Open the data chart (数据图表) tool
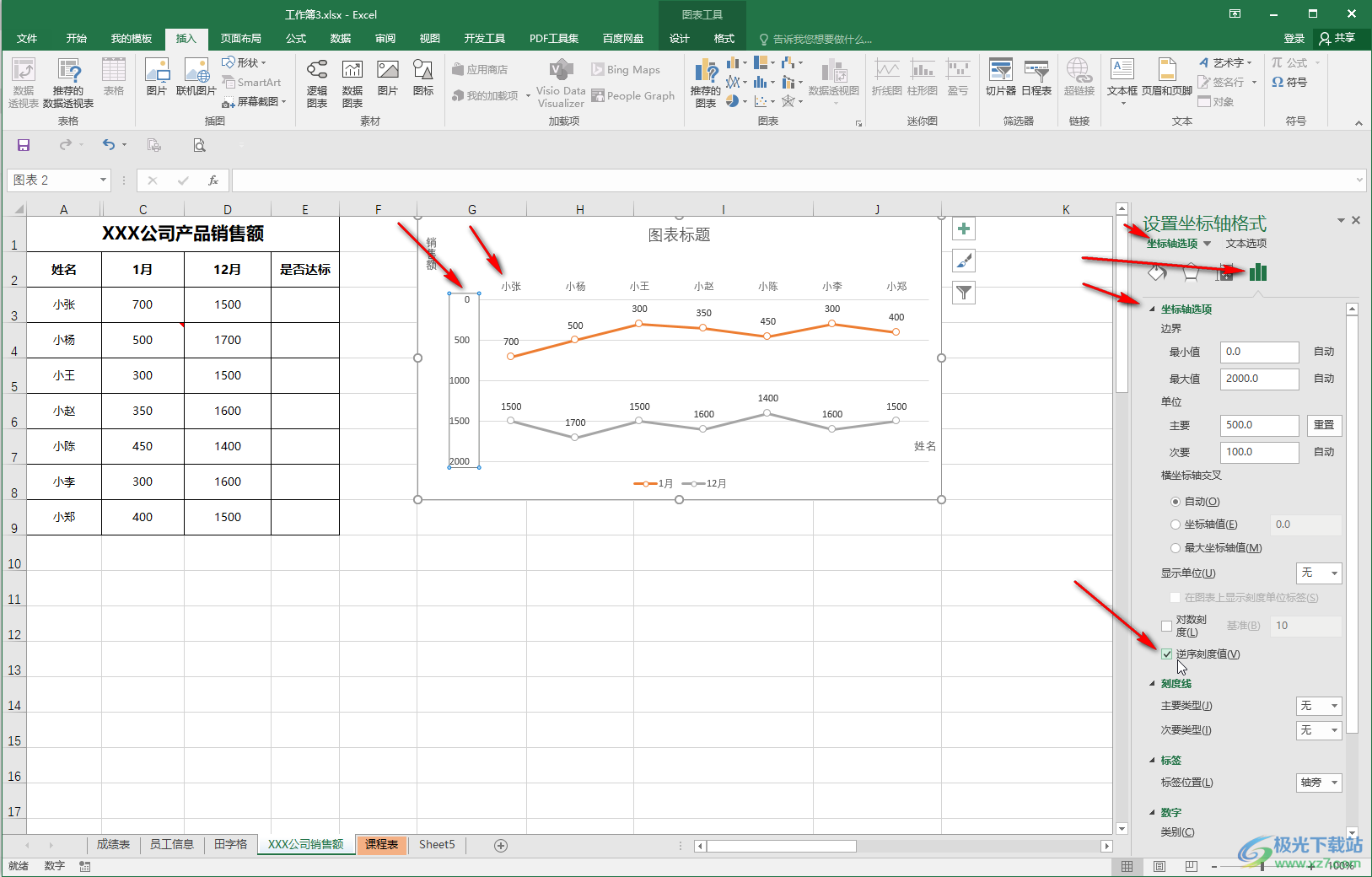1372x877 pixels. pyautogui.click(x=352, y=83)
